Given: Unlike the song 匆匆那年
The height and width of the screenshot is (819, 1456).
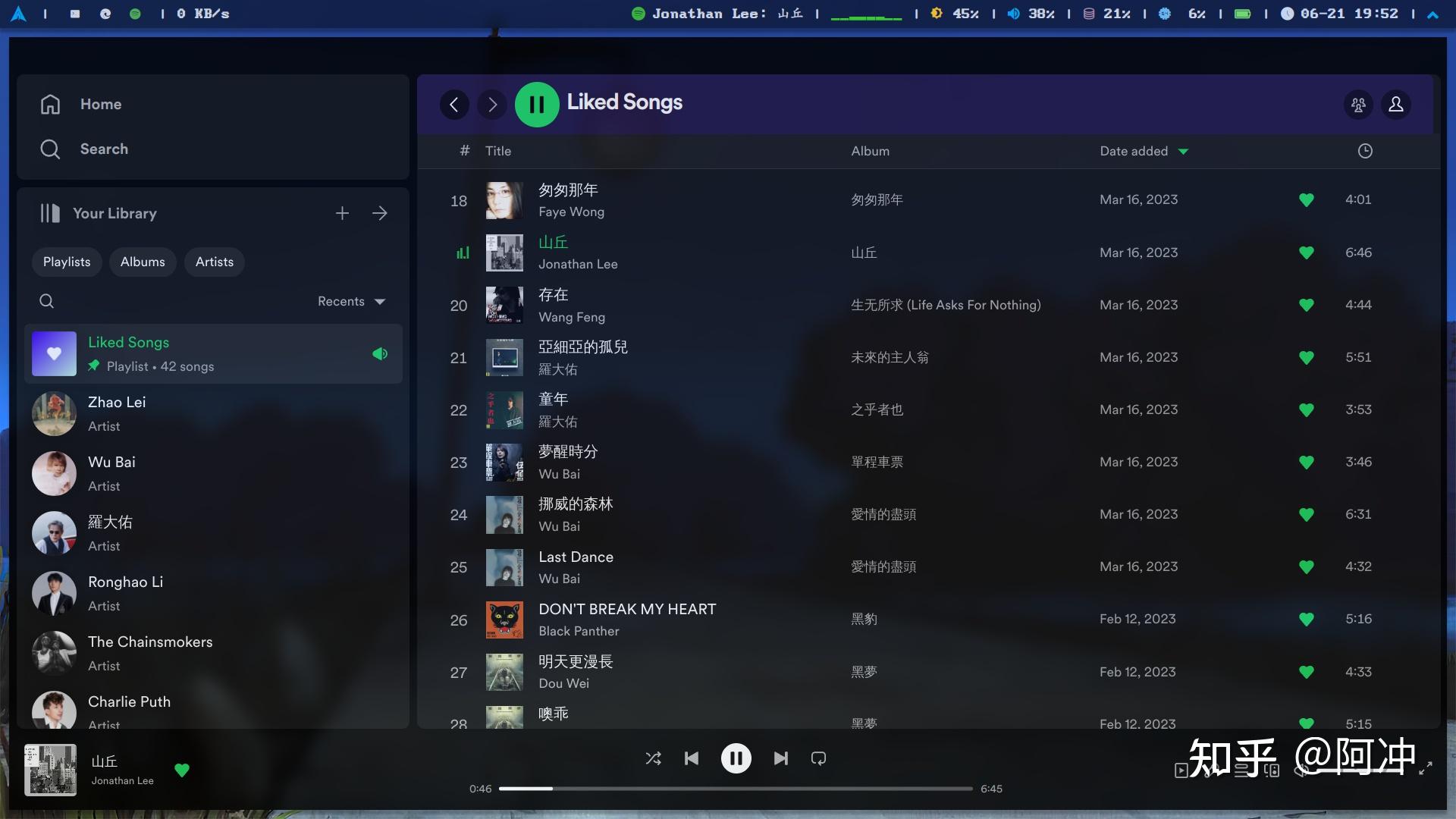Looking at the screenshot, I should [1307, 199].
